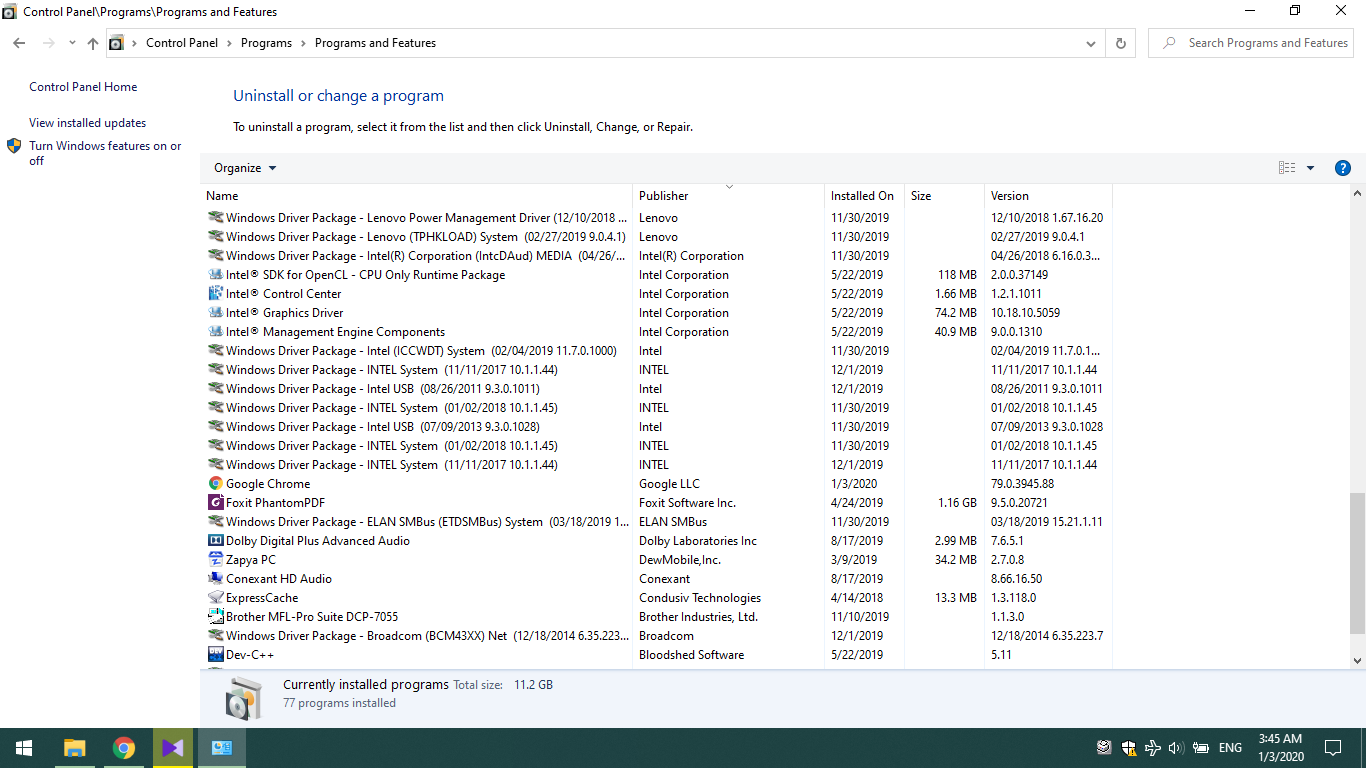
Task: Open the notification center icon
Action: pyautogui.click(x=1333, y=748)
